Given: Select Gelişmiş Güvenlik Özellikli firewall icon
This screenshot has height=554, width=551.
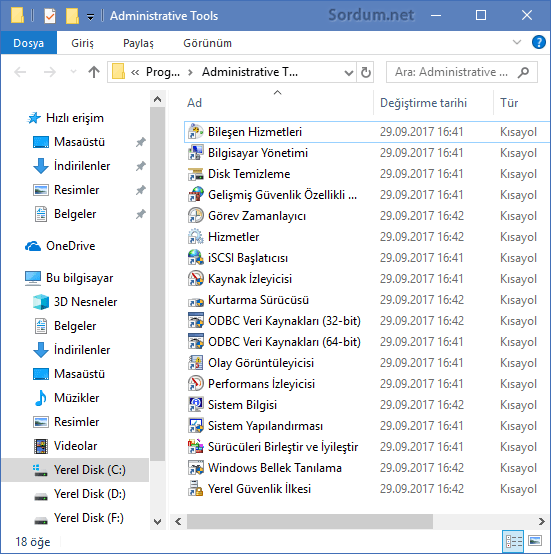Looking at the screenshot, I should (x=195, y=195).
